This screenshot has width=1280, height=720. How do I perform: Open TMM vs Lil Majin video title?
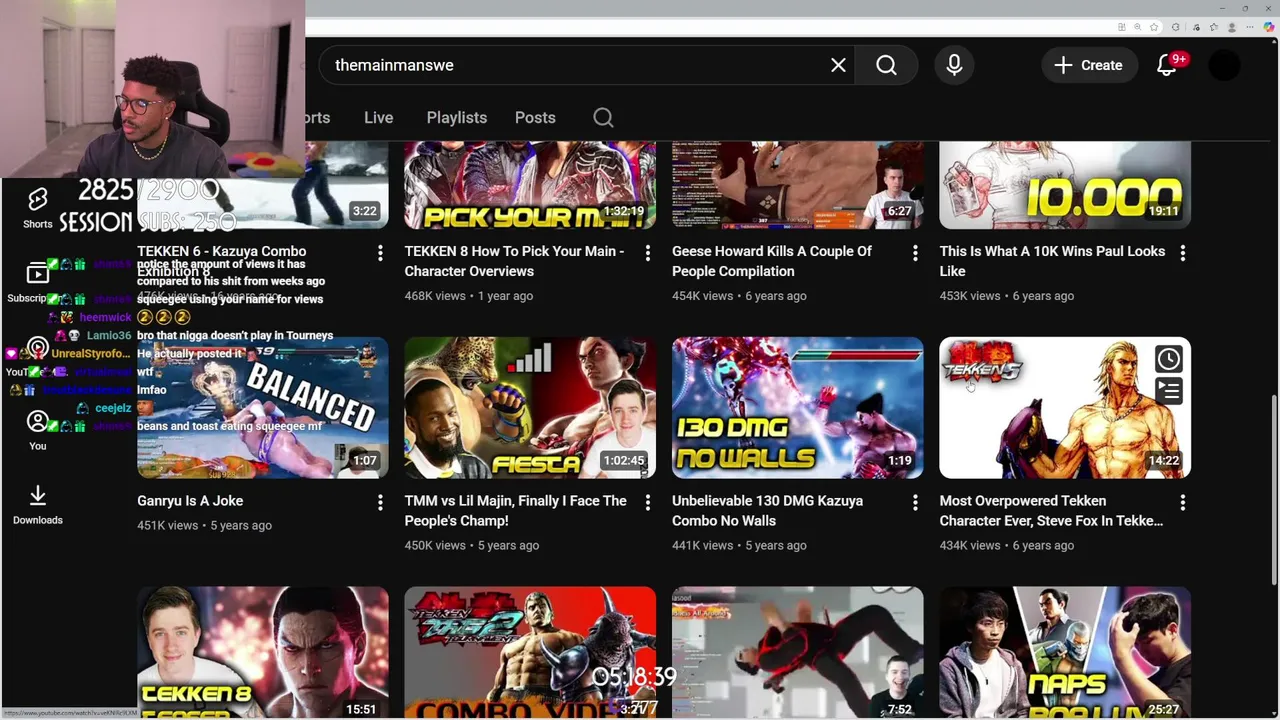tap(515, 510)
